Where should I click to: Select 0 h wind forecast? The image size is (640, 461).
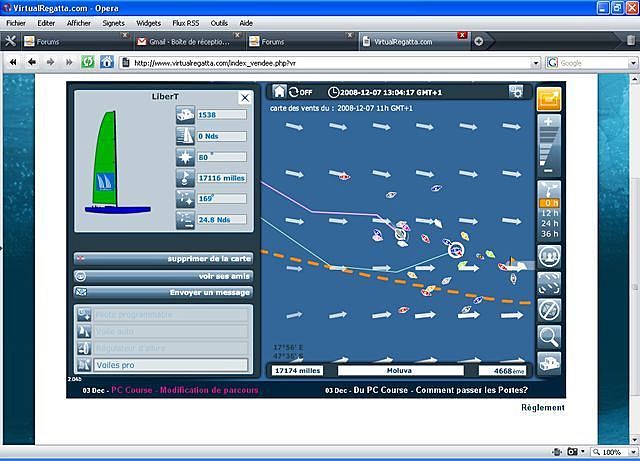pyautogui.click(x=549, y=203)
